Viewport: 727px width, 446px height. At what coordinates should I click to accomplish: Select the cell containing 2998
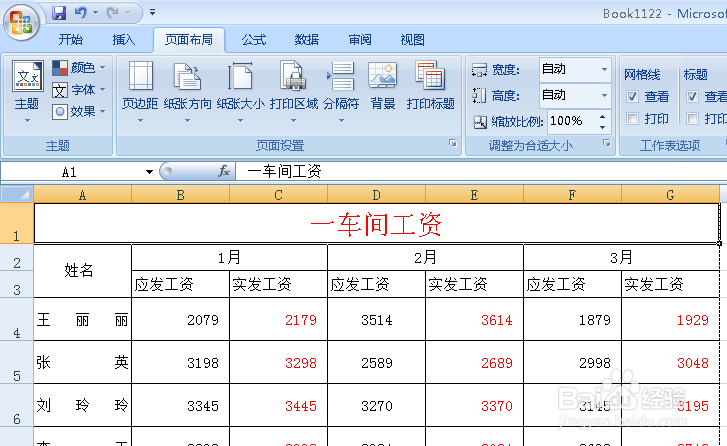click(x=572, y=363)
